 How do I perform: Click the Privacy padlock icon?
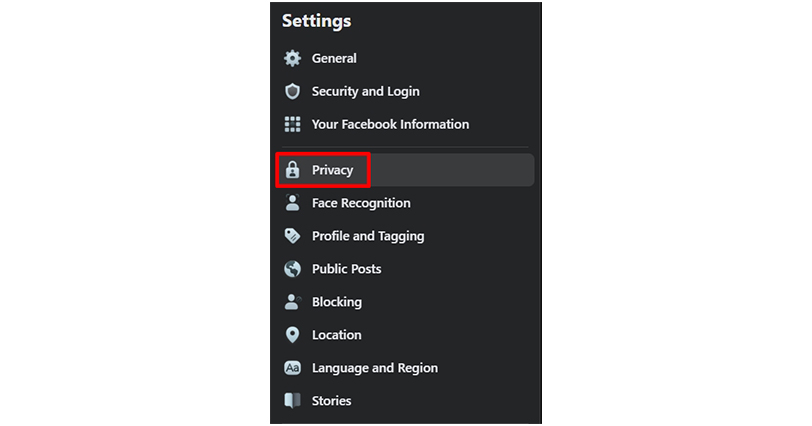coord(292,170)
